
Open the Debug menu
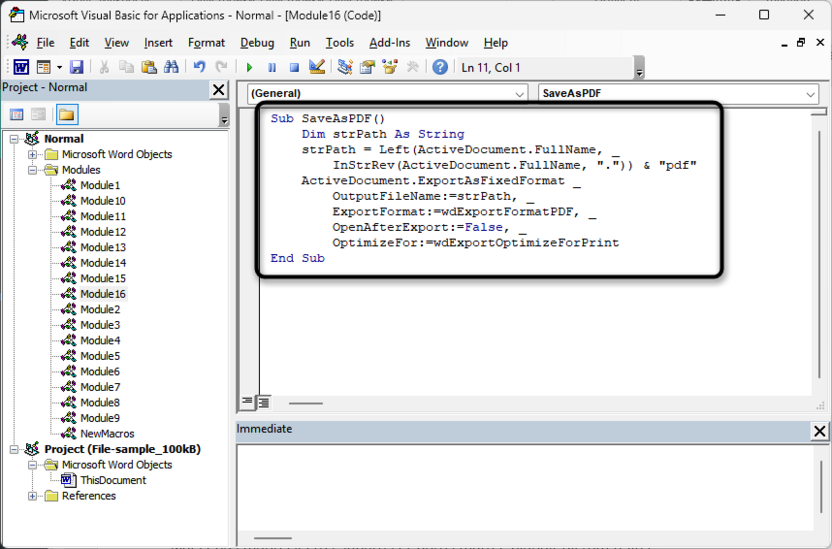[x=257, y=43]
